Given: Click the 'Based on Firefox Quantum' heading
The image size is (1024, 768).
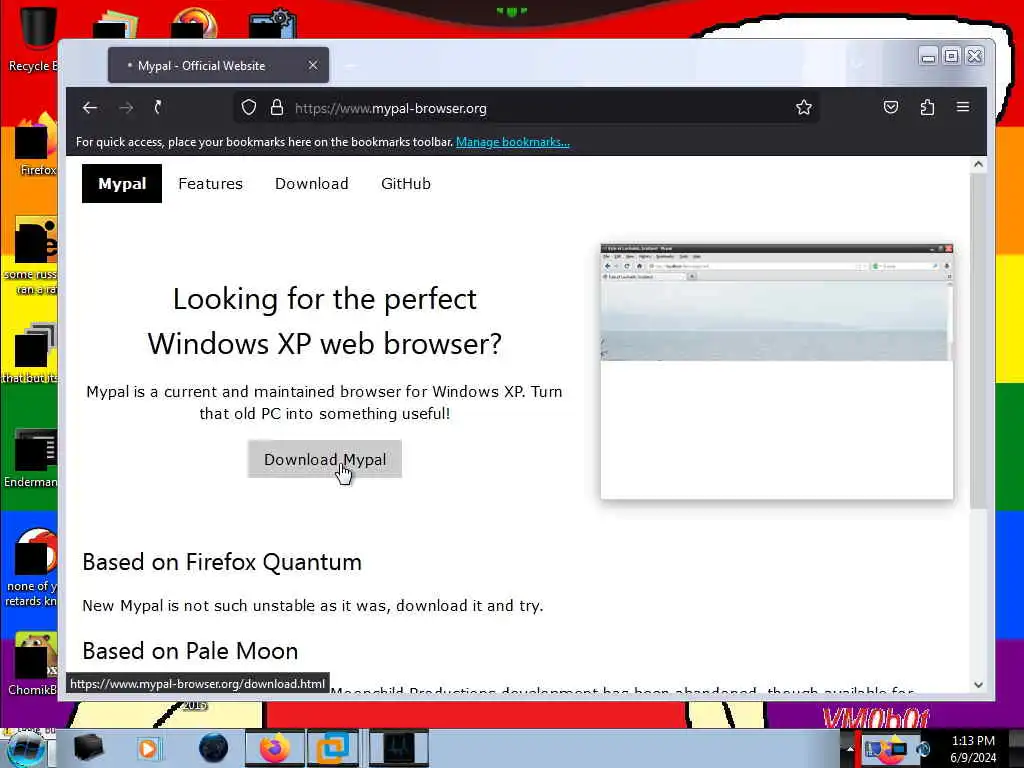Looking at the screenshot, I should click(x=222, y=562).
